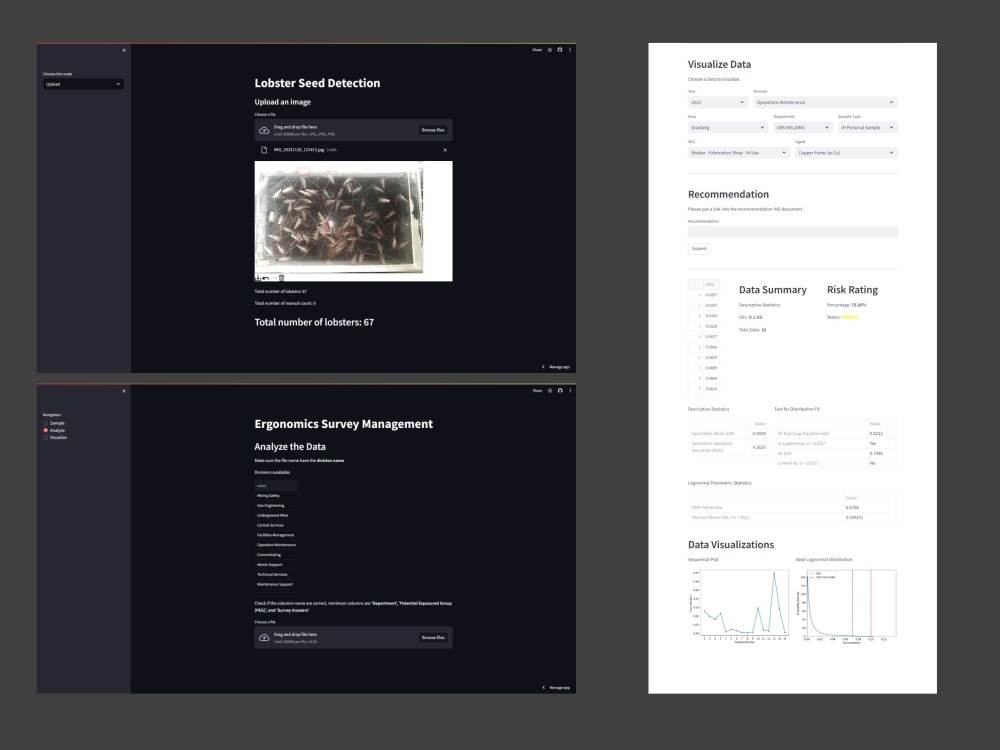The image size is (1000, 750).
Task: Star the Lobster Seed Detection app
Action: 549,49
